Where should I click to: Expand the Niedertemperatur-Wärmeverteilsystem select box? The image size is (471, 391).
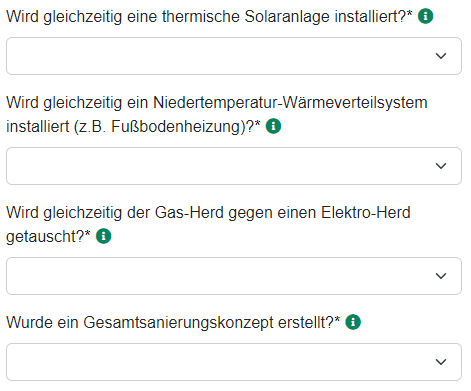[x=234, y=166]
